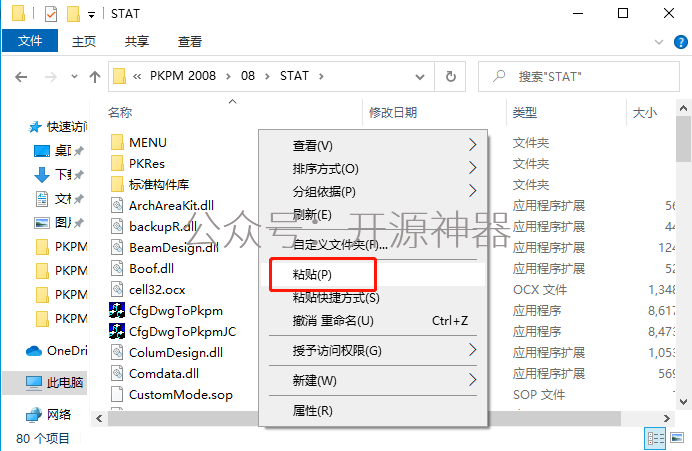Open the recent locations dropdown arrow
The height and width of the screenshot is (451, 692).
click(x=74, y=77)
